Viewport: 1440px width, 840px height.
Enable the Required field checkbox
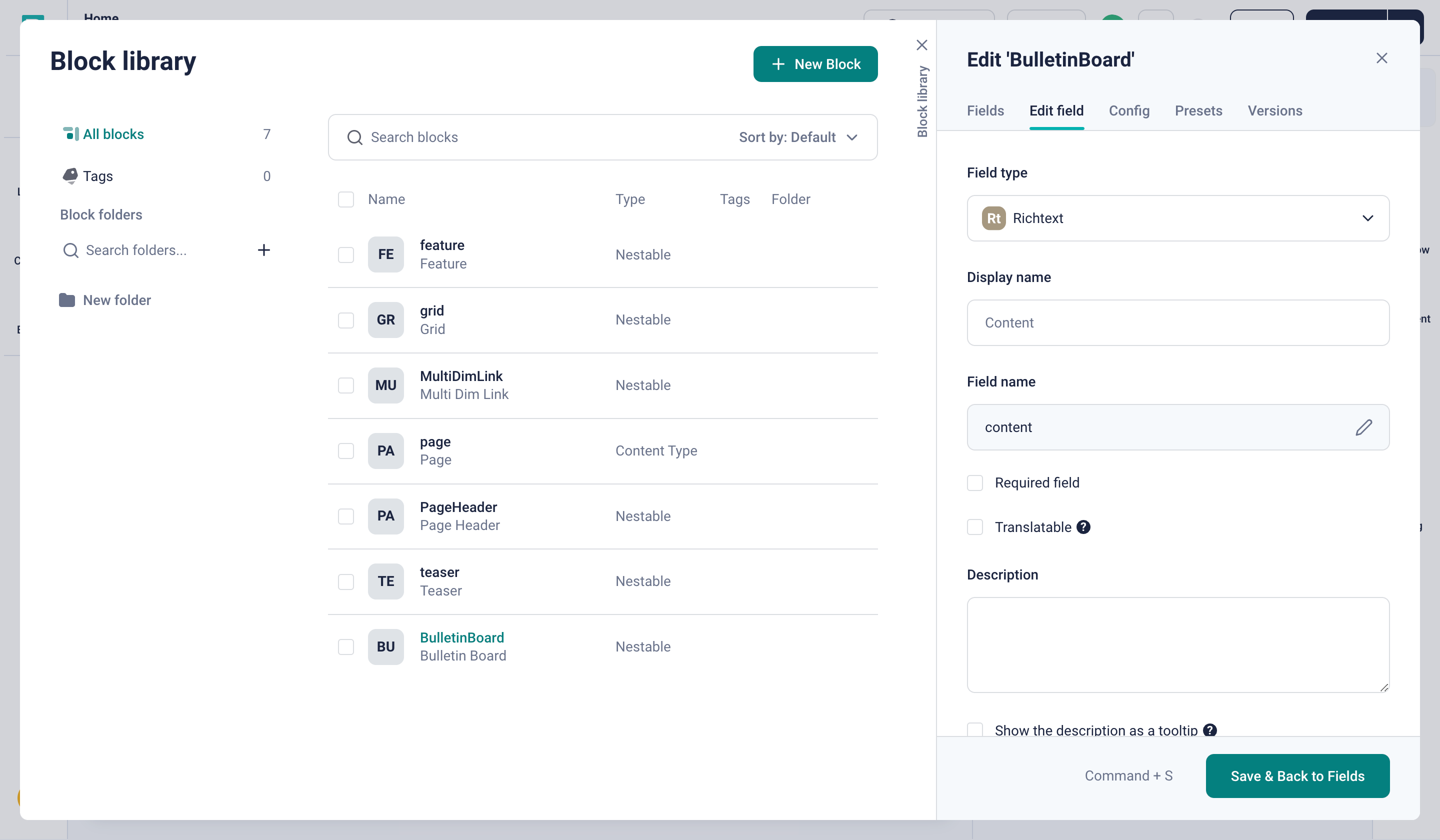975,483
